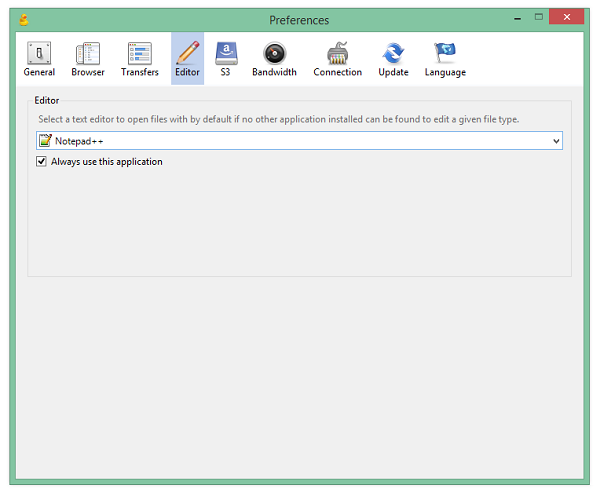Close the Preferences window

coord(566,17)
